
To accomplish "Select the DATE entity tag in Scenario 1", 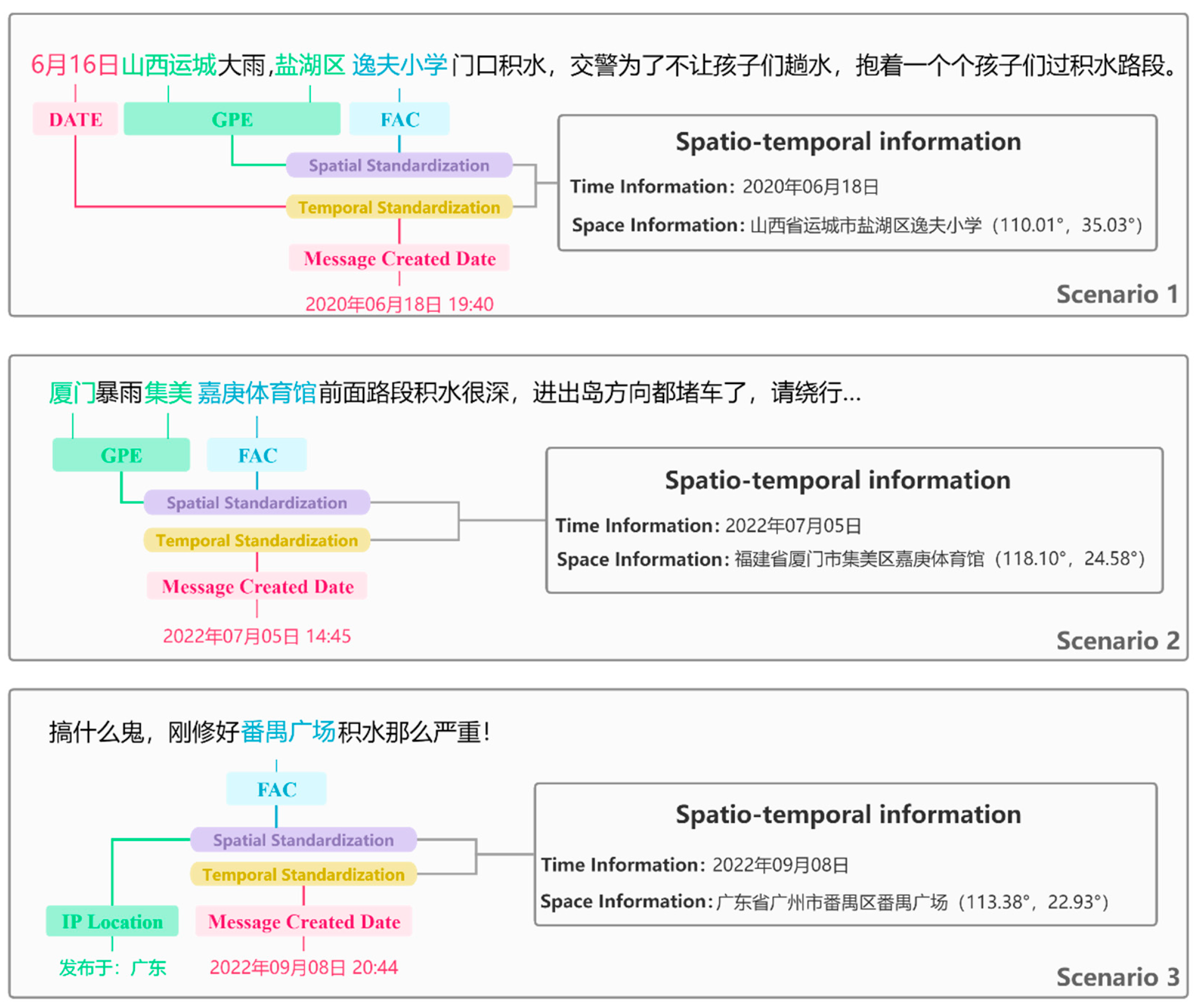I will point(75,119).
